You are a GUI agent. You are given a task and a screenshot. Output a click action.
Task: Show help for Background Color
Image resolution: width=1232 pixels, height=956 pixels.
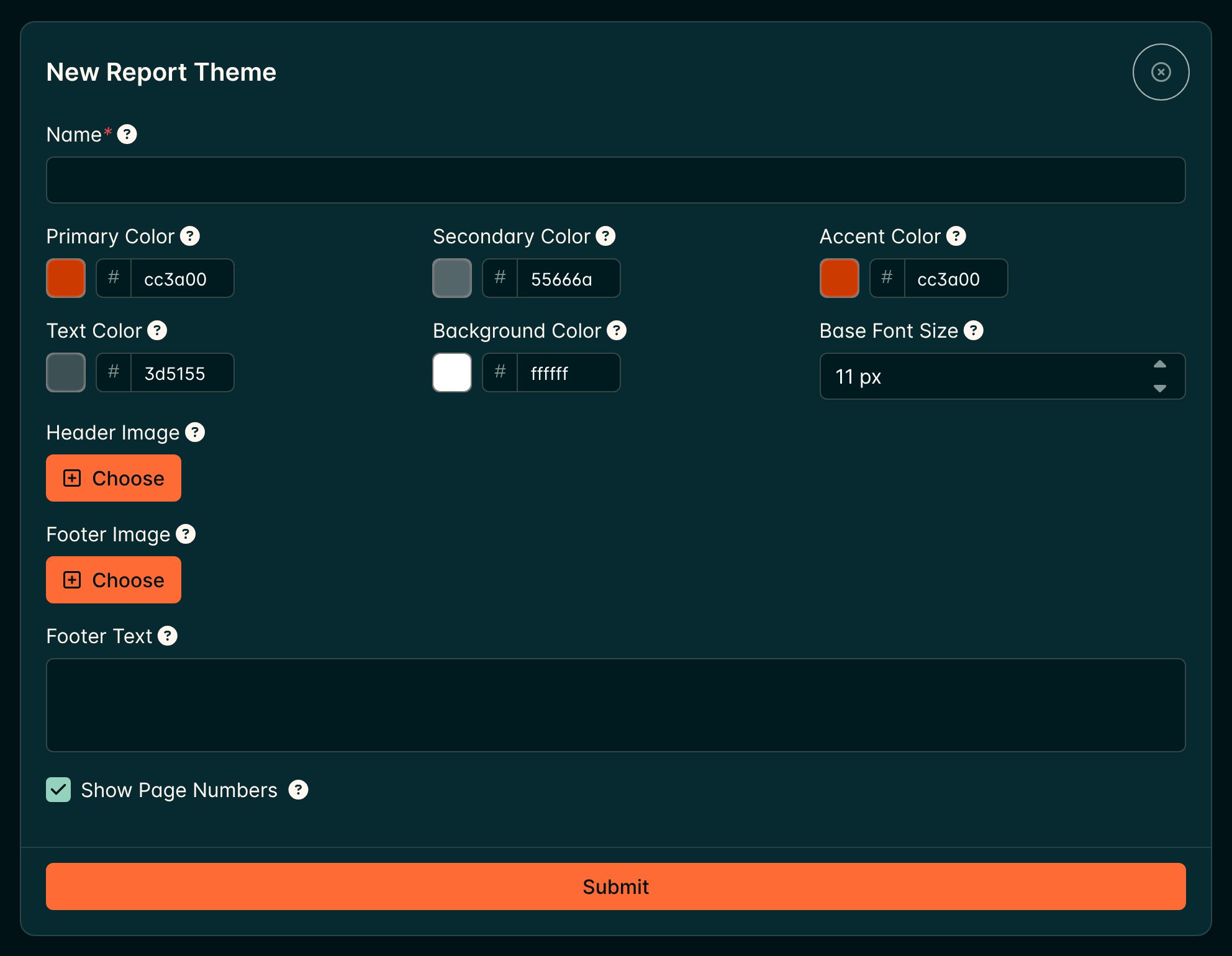(x=617, y=330)
